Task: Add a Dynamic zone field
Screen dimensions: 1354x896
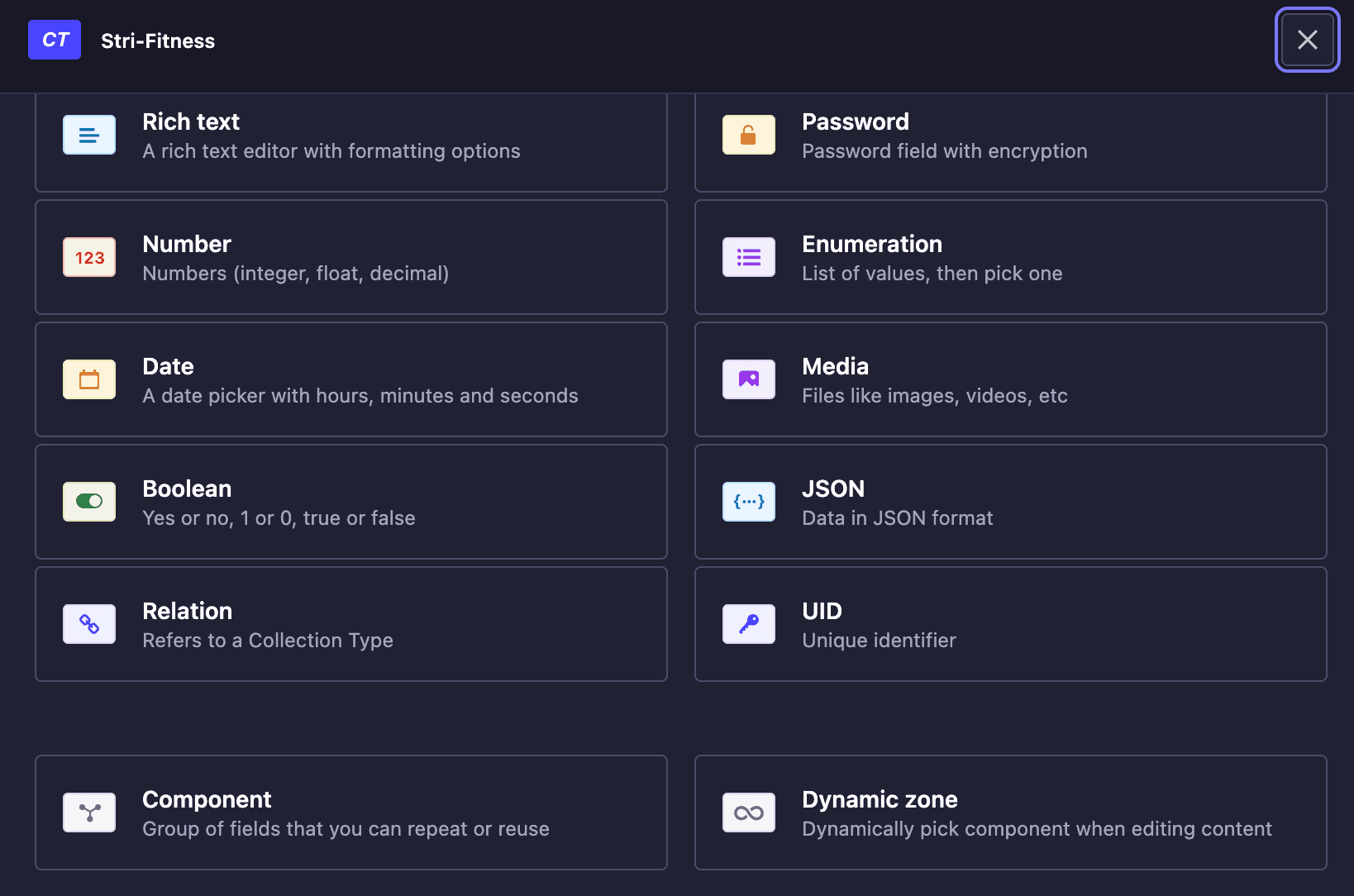Action: tap(1011, 813)
